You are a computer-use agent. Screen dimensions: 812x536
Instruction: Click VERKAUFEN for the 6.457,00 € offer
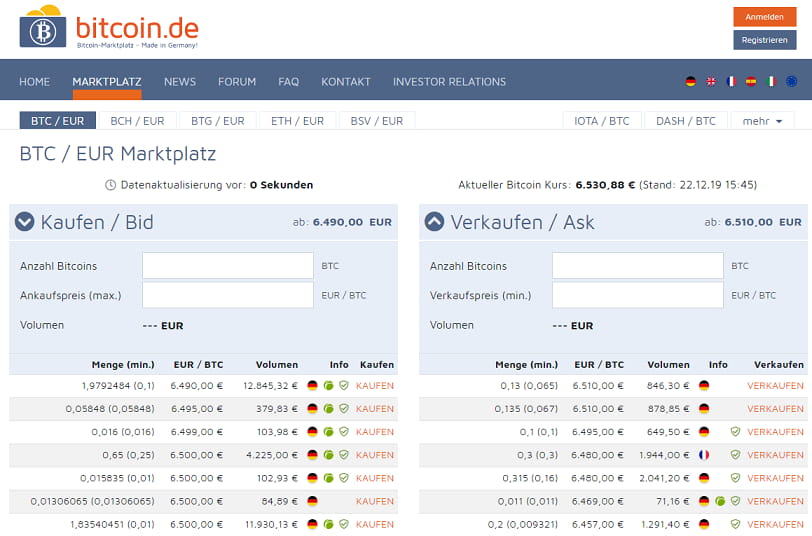(775, 524)
